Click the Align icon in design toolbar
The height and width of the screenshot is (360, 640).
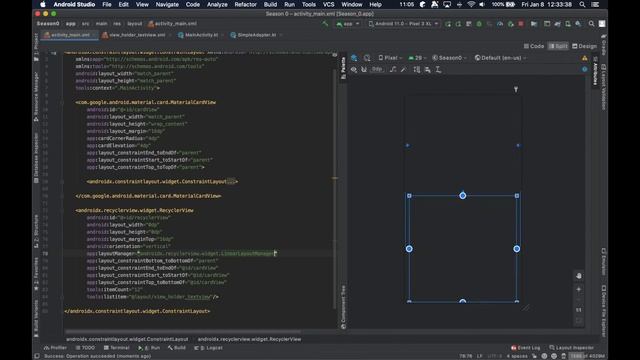pos(427,69)
